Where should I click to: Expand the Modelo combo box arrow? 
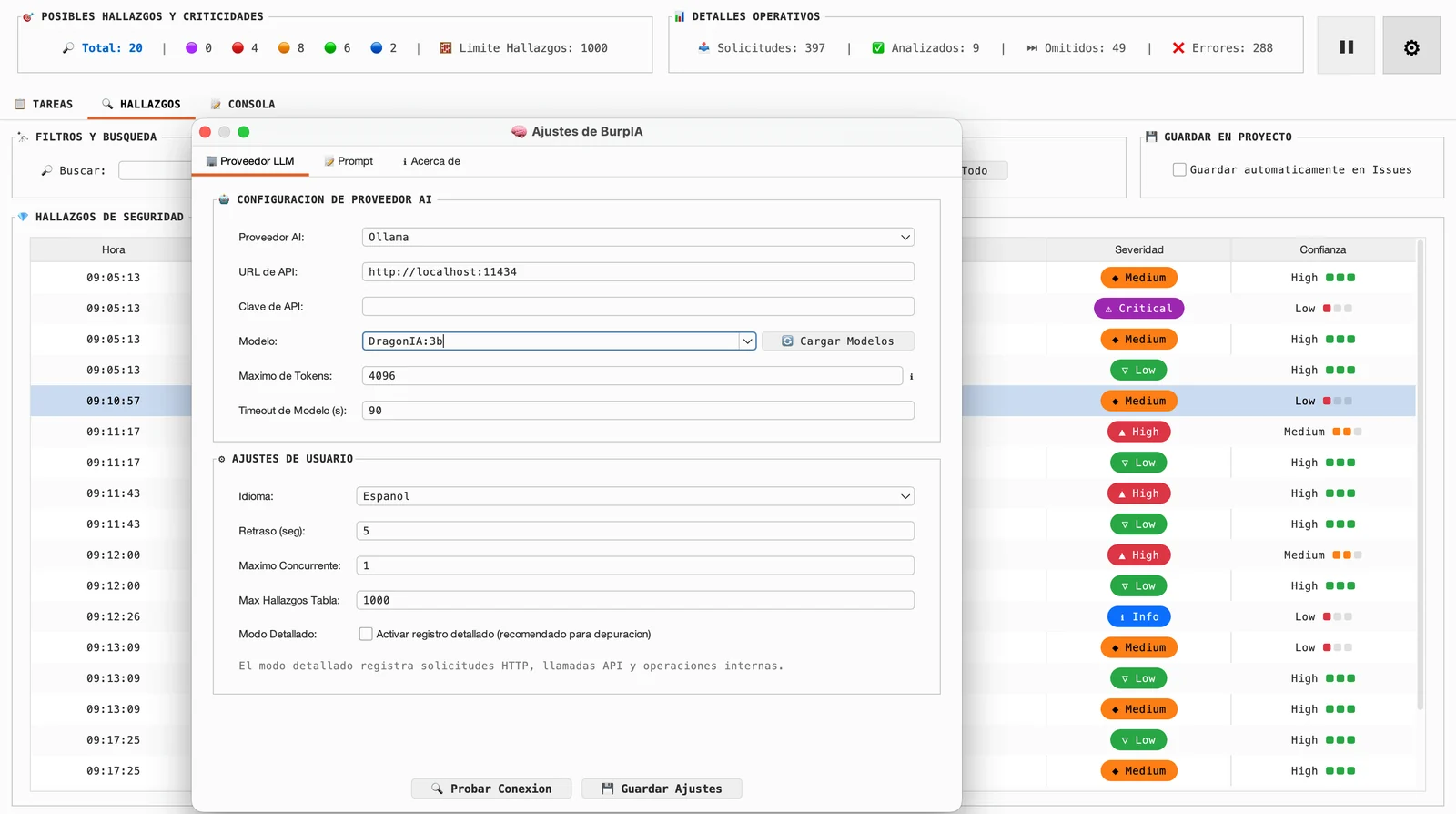[747, 341]
